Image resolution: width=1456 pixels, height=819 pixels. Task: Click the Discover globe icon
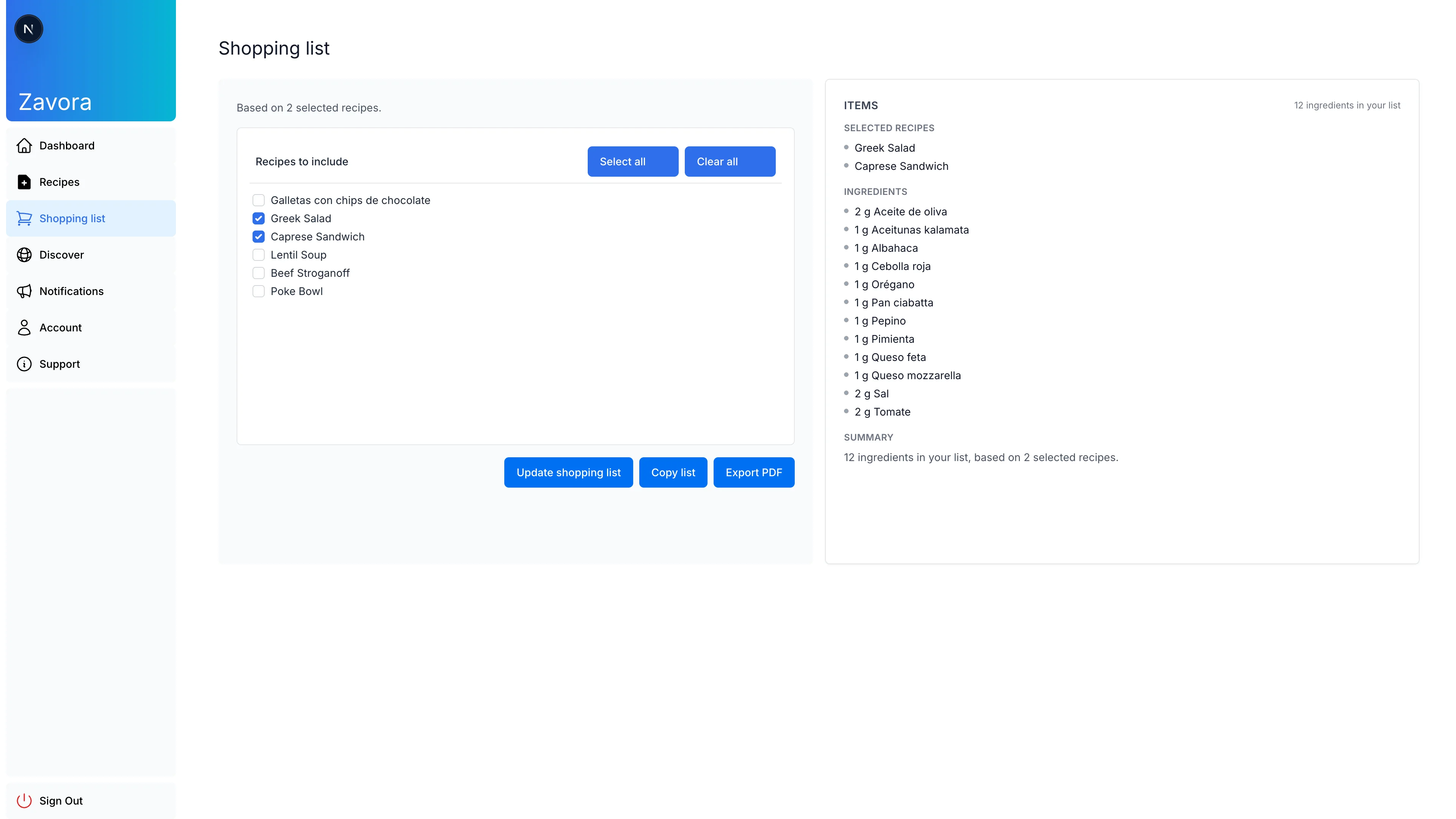click(24, 254)
